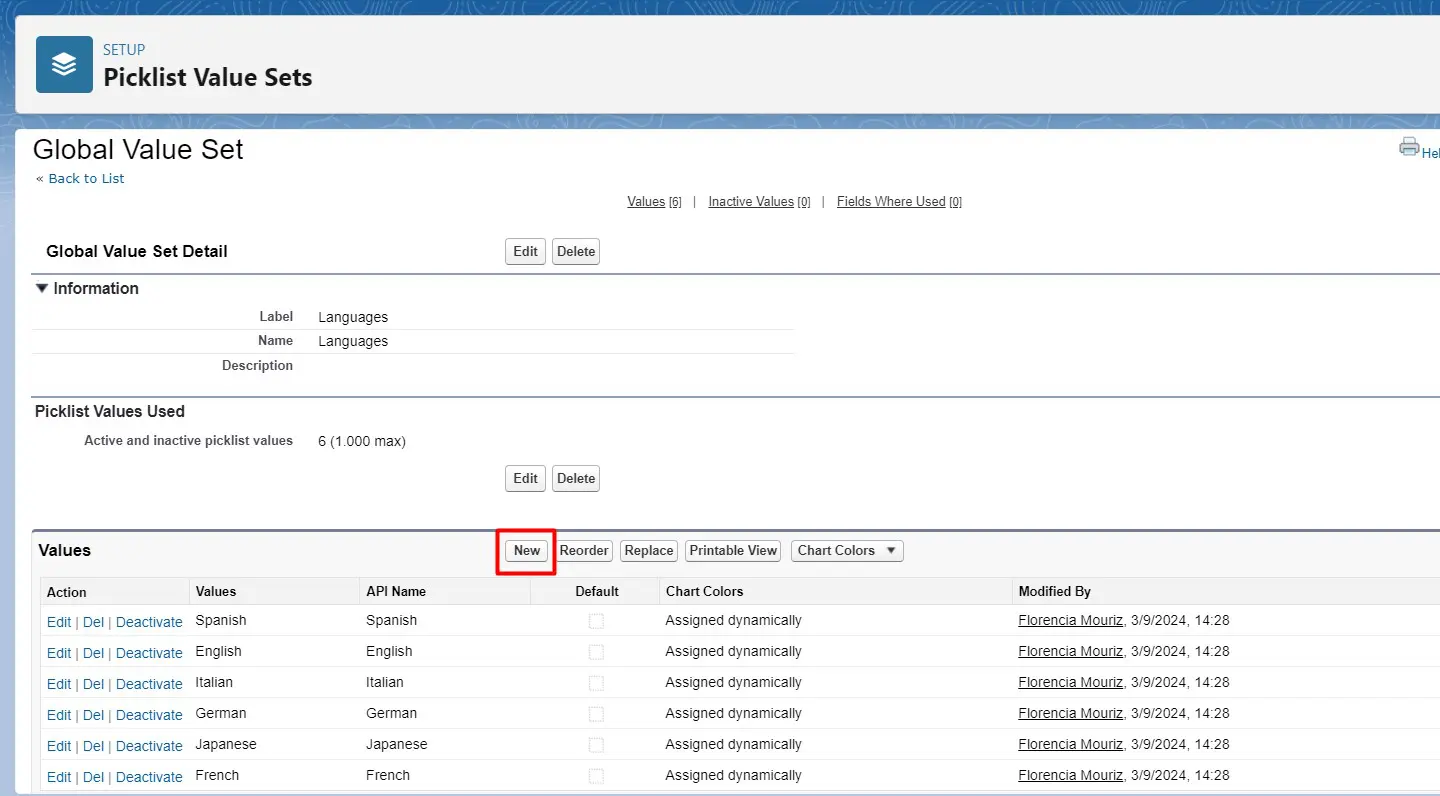1440x796 pixels.
Task: Toggle the Default checkbox for Spanish
Action: pyautogui.click(x=596, y=621)
